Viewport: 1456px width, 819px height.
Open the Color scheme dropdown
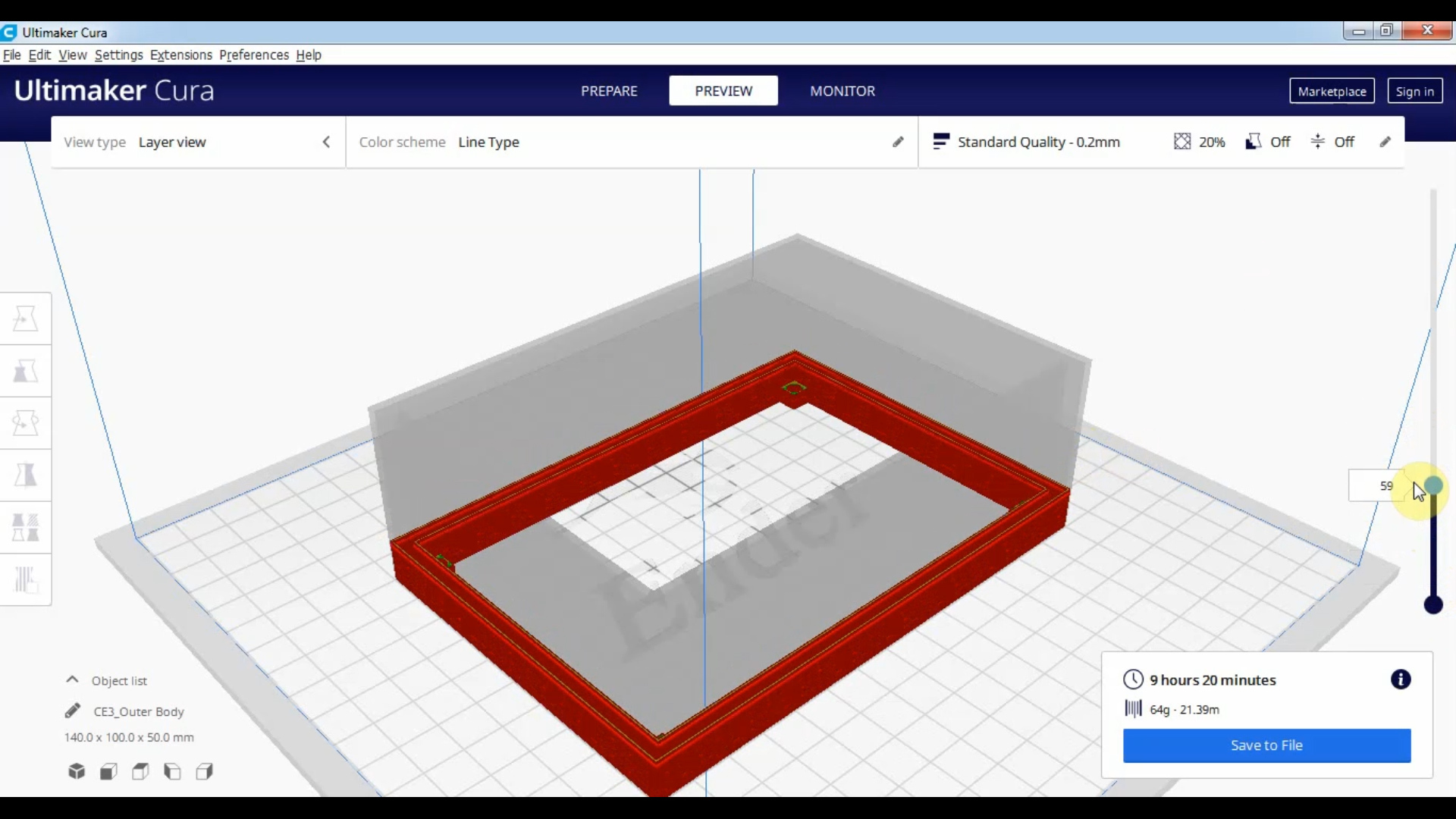pos(489,141)
